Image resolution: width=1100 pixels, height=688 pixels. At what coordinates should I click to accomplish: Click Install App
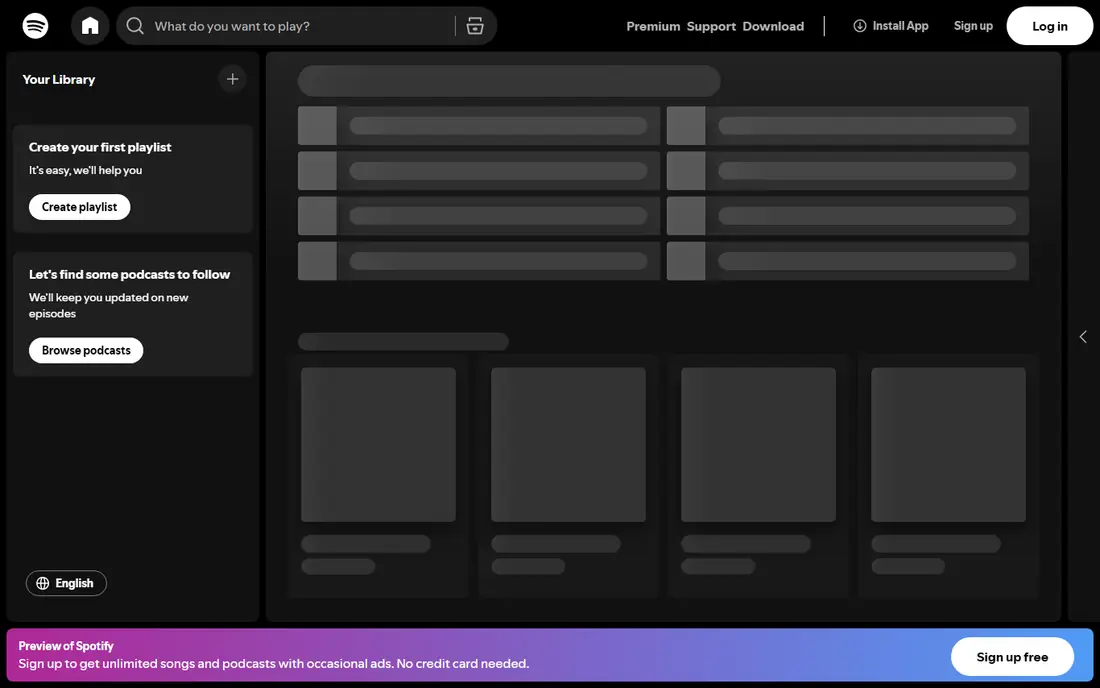pos(890,26)
